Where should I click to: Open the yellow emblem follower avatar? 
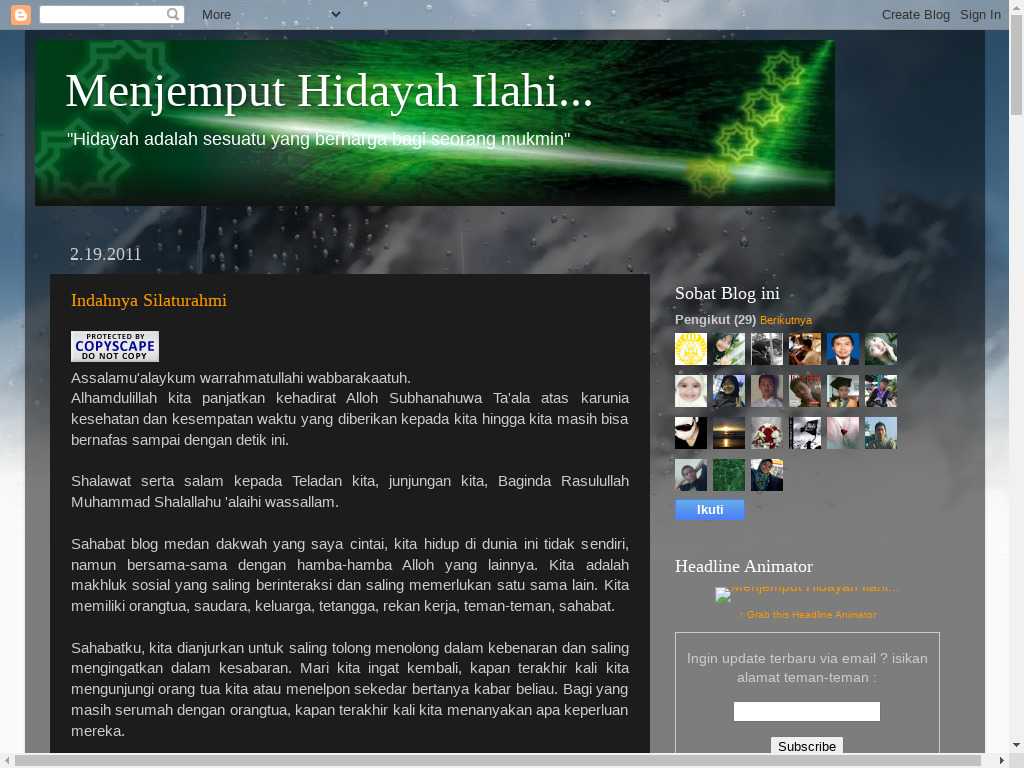(x=691, y=349)
